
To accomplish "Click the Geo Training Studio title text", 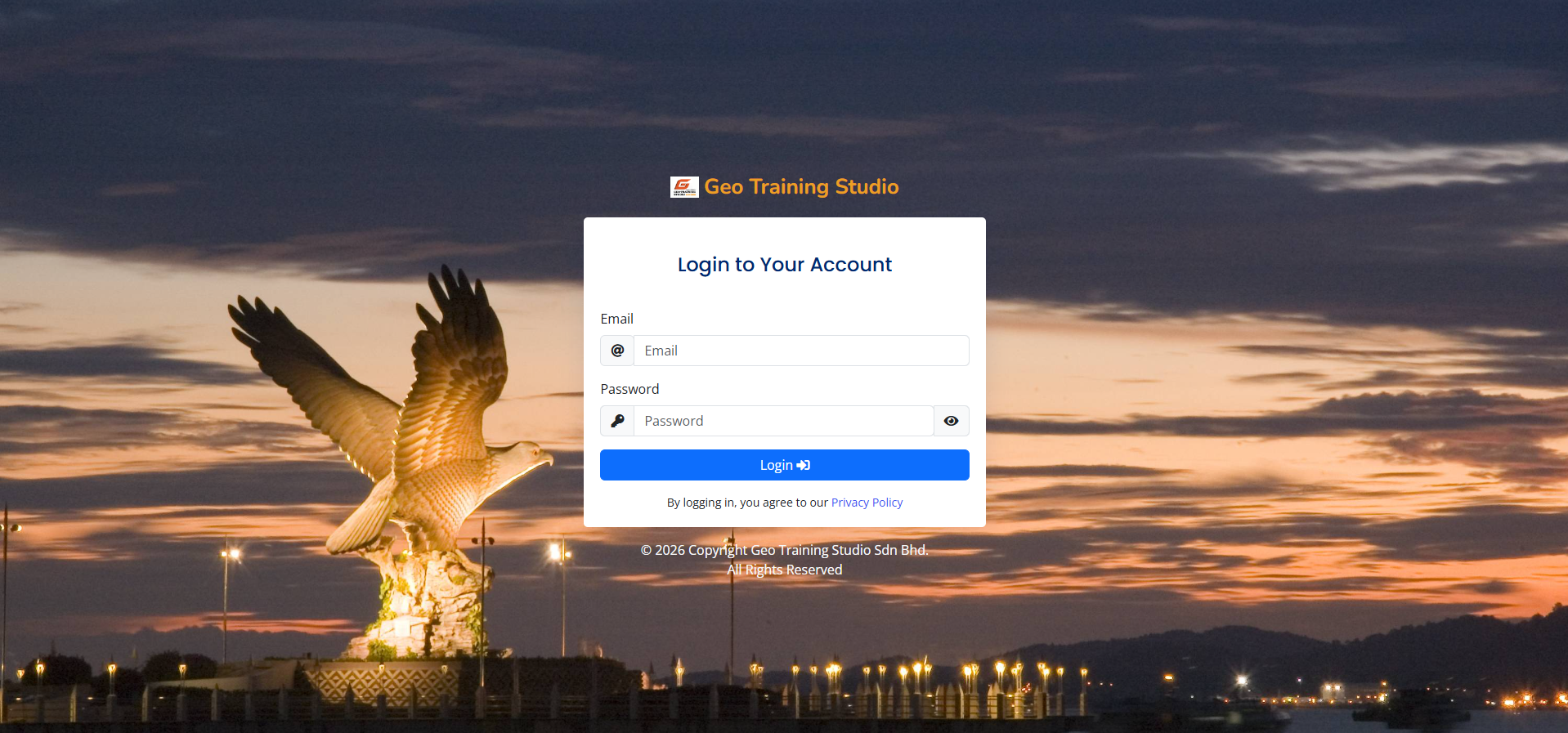I will 801,187.
